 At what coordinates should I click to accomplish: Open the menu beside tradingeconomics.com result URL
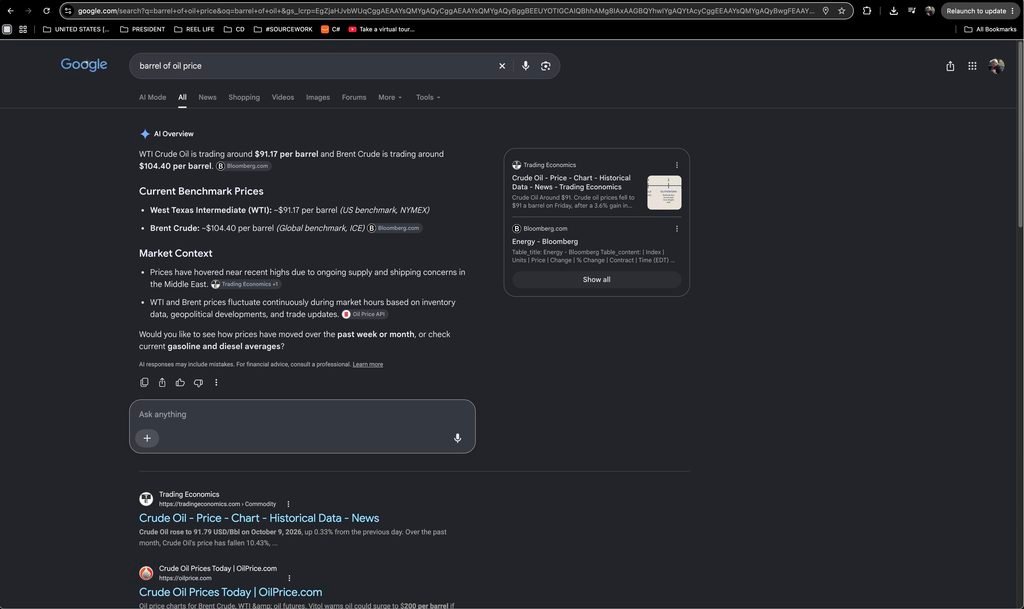pyautogui.click(x=288, y=504)
